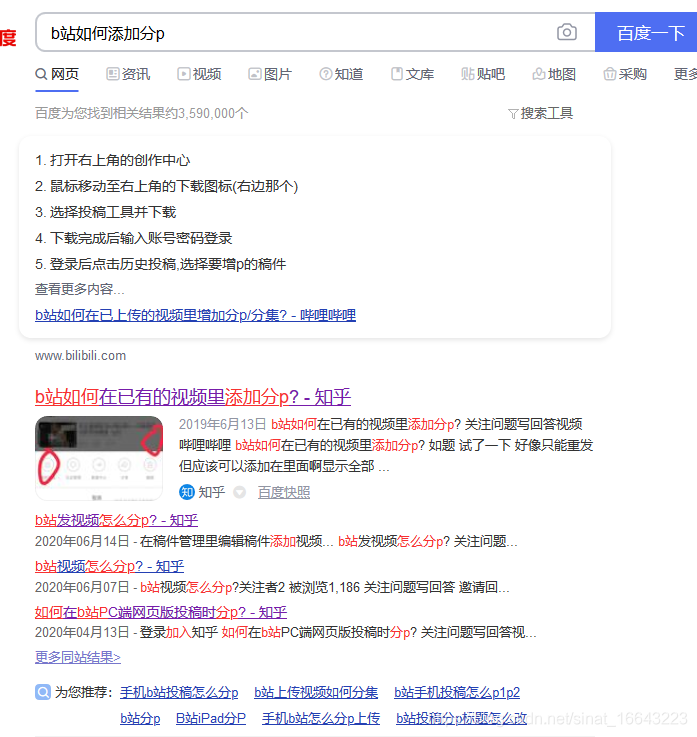The image size is (697, 737).
Task: Open suggestion 手机b站怎么分p上传
Action: pyautogui.click(x=321, y=718)
